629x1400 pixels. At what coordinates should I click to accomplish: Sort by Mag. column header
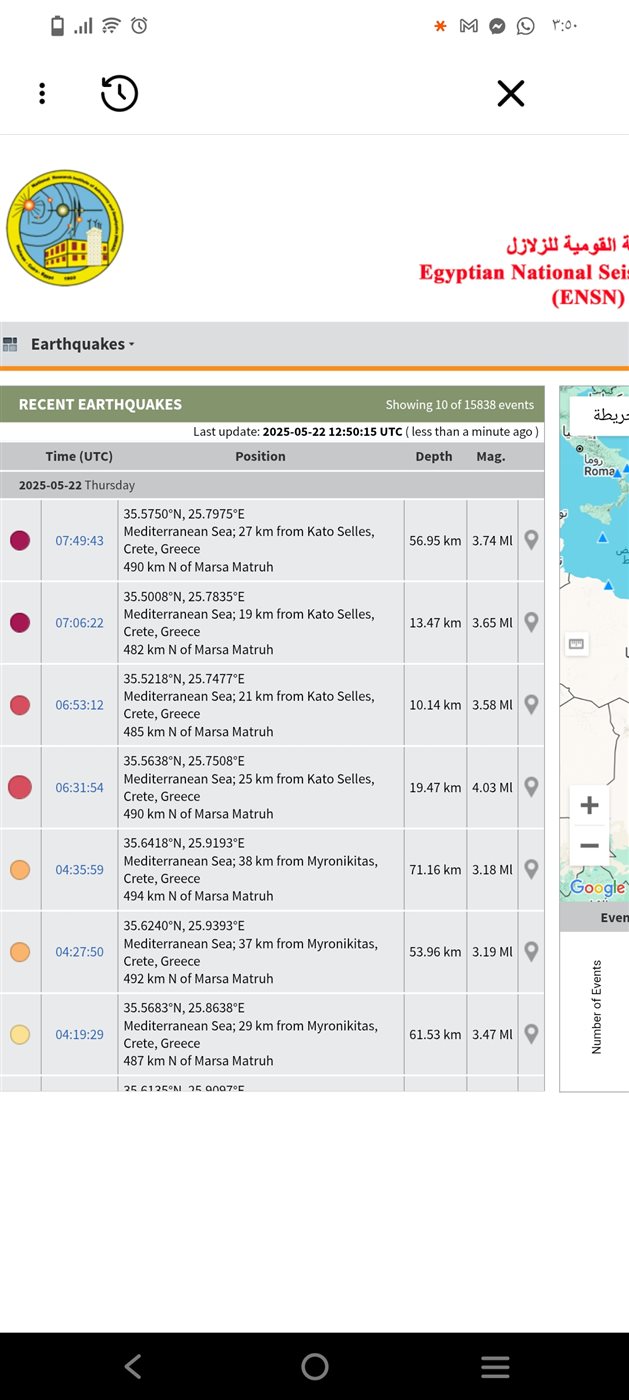click(490, 456)
